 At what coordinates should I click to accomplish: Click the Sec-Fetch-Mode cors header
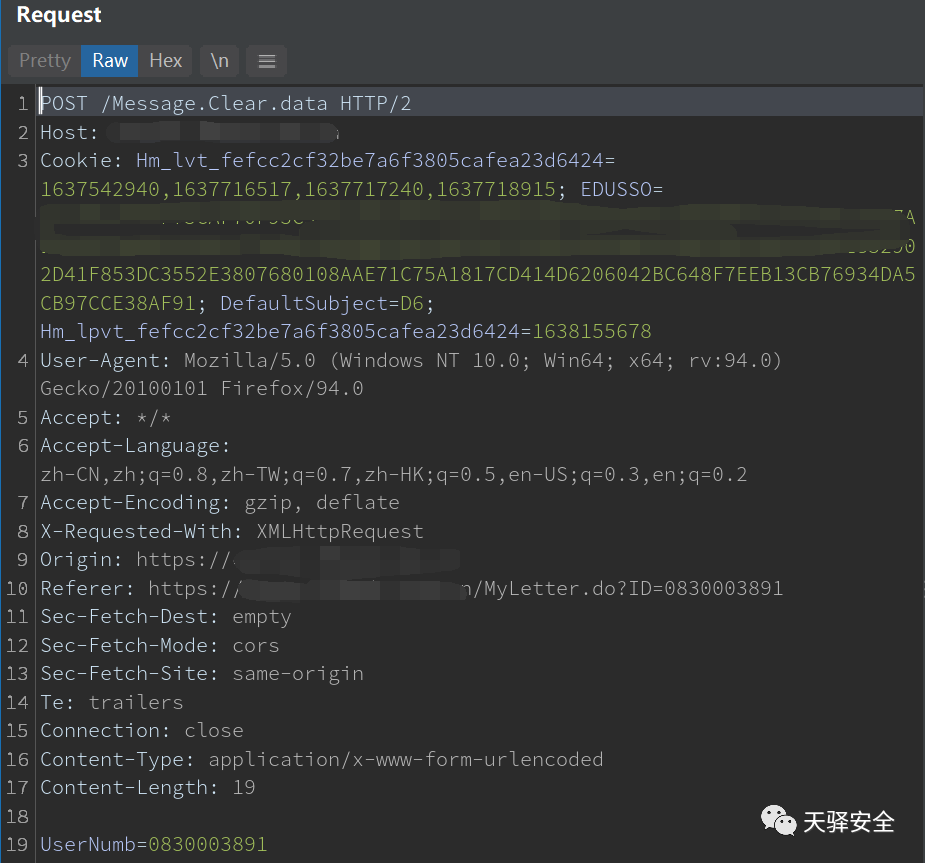pyautogui.click(x=159, y=646)
